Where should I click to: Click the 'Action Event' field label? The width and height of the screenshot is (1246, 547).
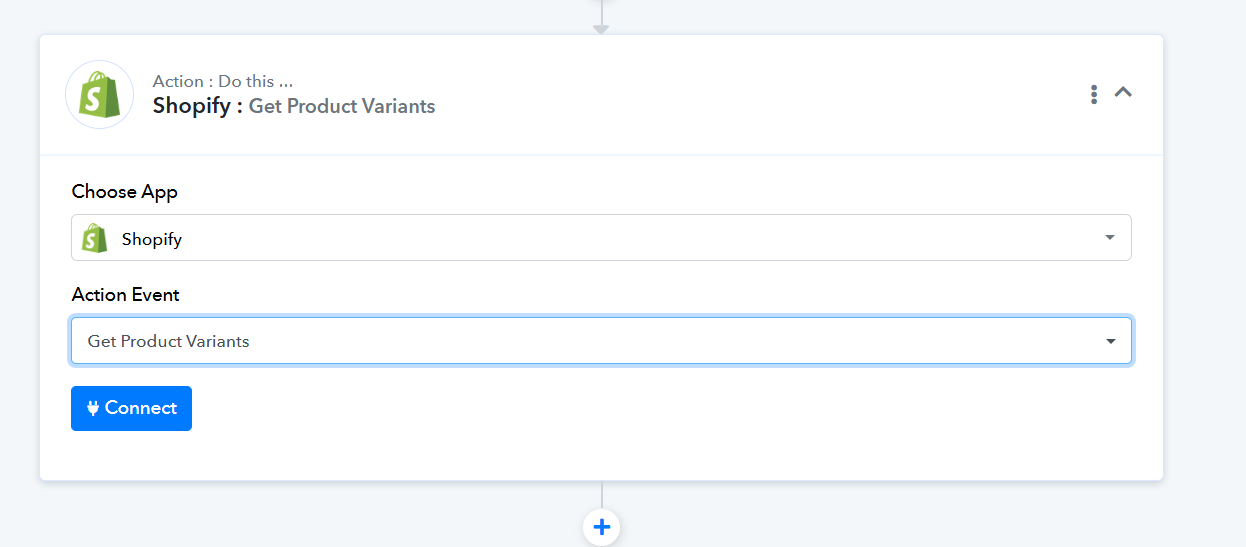(x=126, y=294)
